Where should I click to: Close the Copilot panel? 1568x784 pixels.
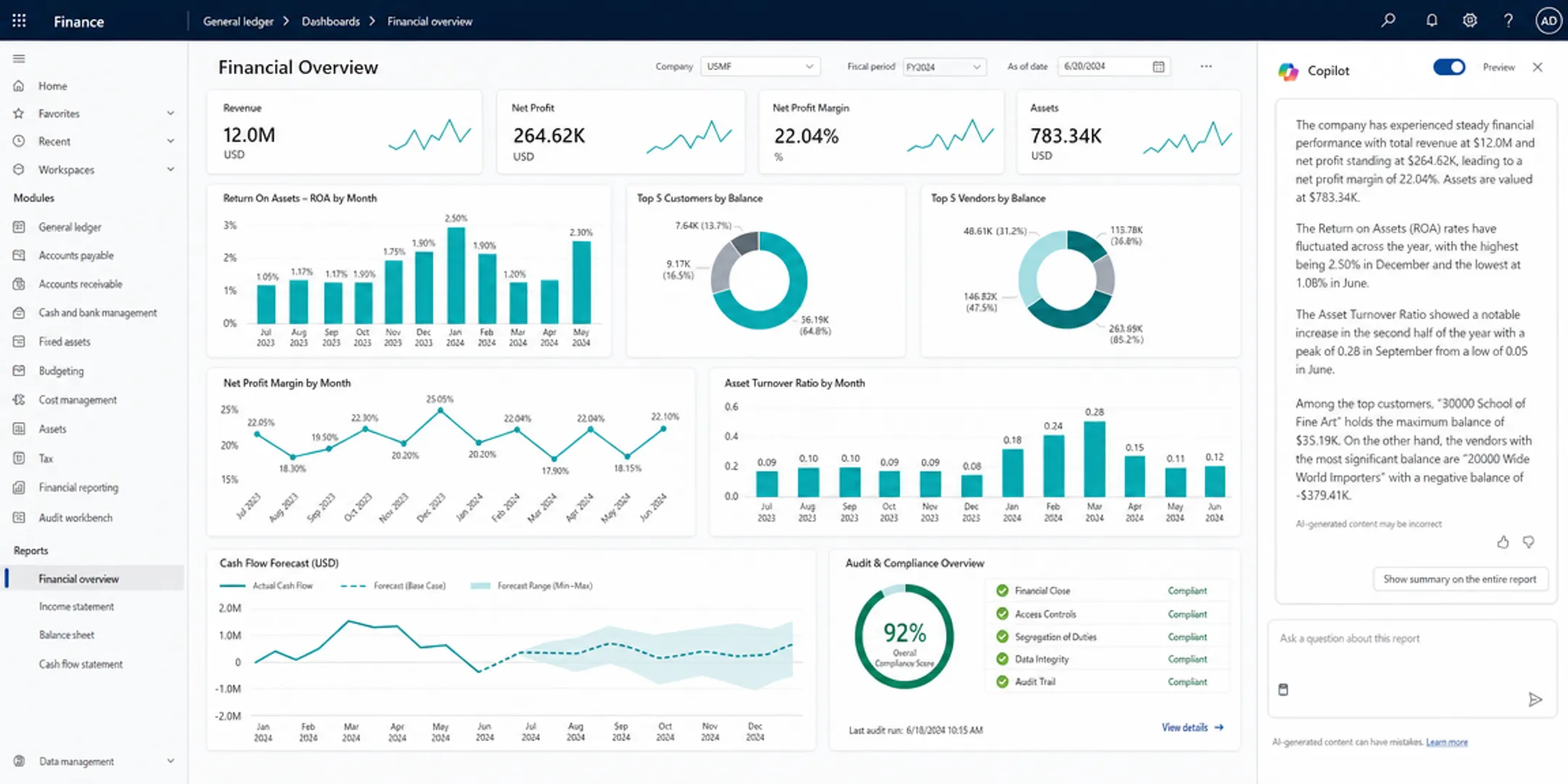tap(1538, 67)
